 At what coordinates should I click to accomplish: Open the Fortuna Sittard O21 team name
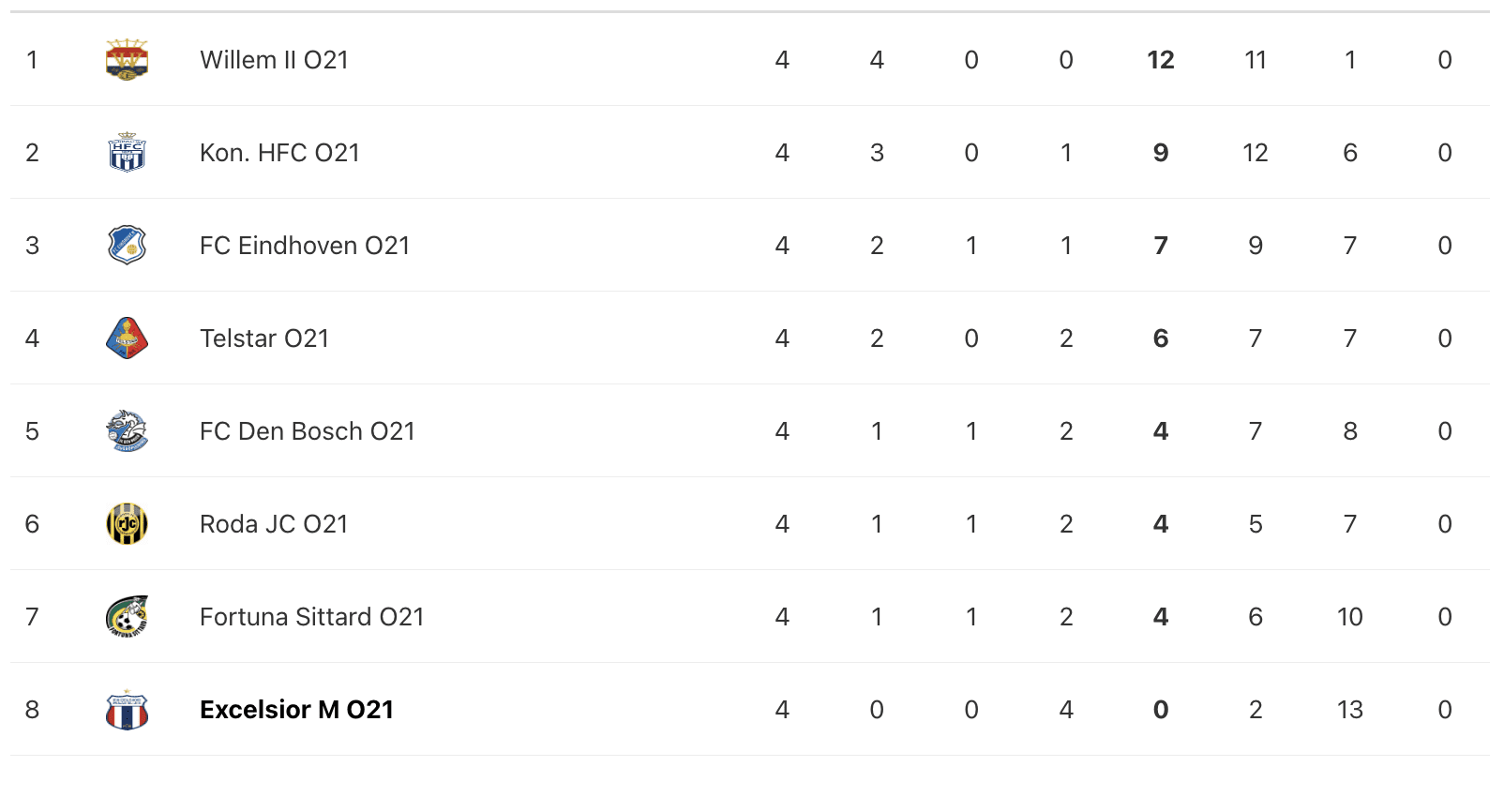click(x=311, y=617)
